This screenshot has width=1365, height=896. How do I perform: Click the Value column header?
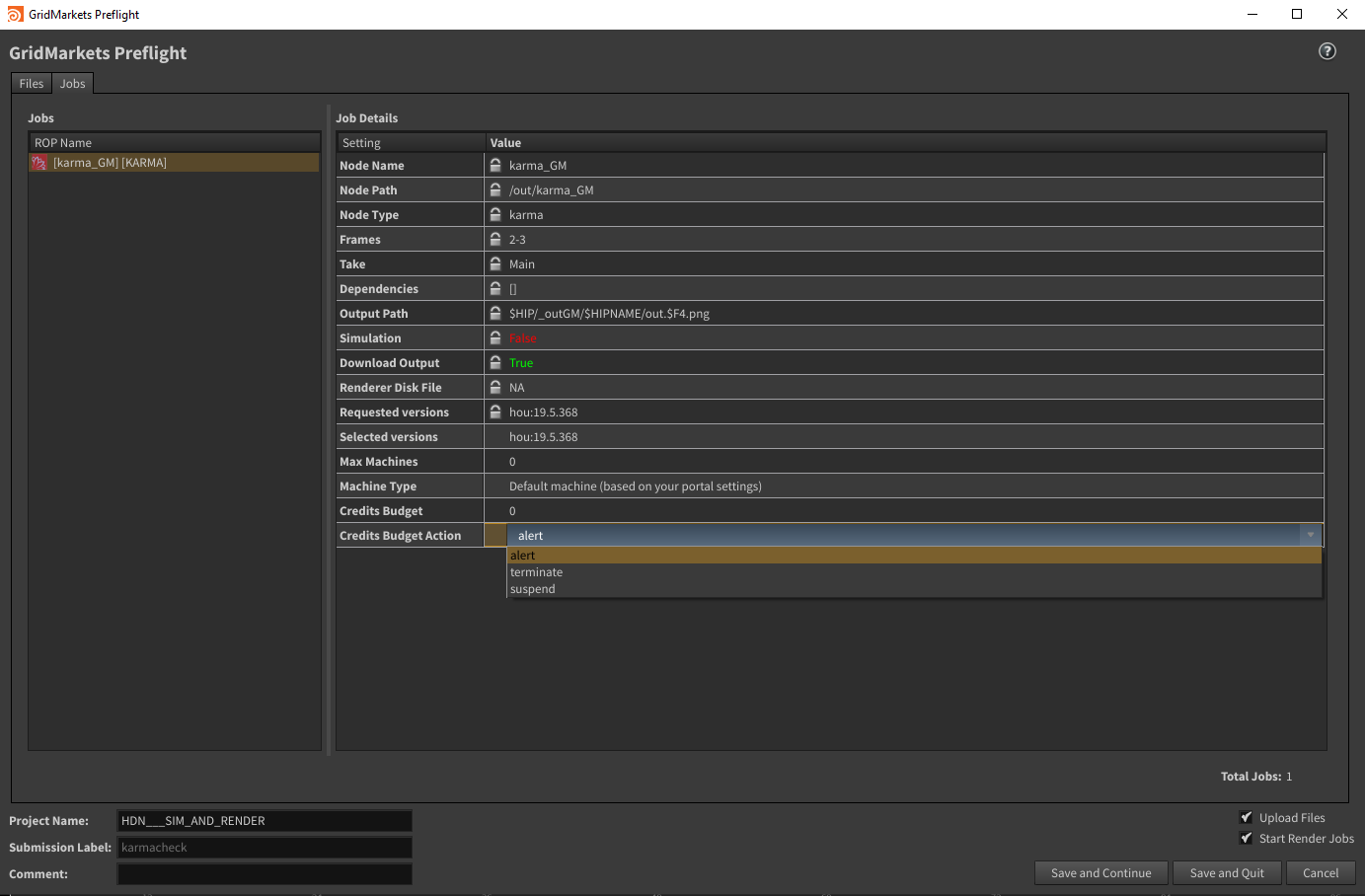(905, 143)
